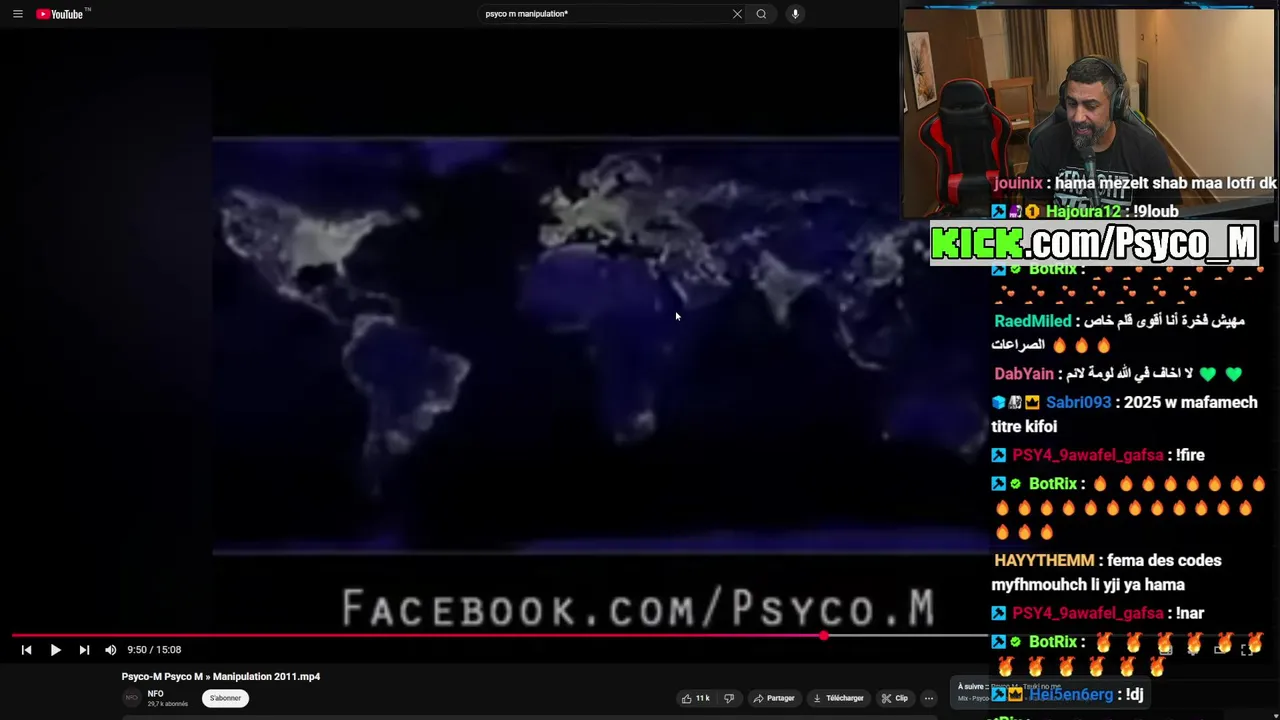Click message '2025 w mafamech titre kifoi'

click(x=1124, y=414)
